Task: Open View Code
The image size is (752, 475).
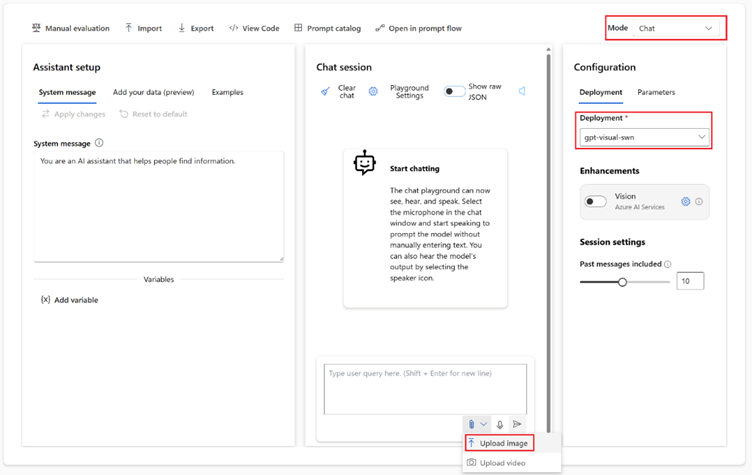Action: click(254, 28)
